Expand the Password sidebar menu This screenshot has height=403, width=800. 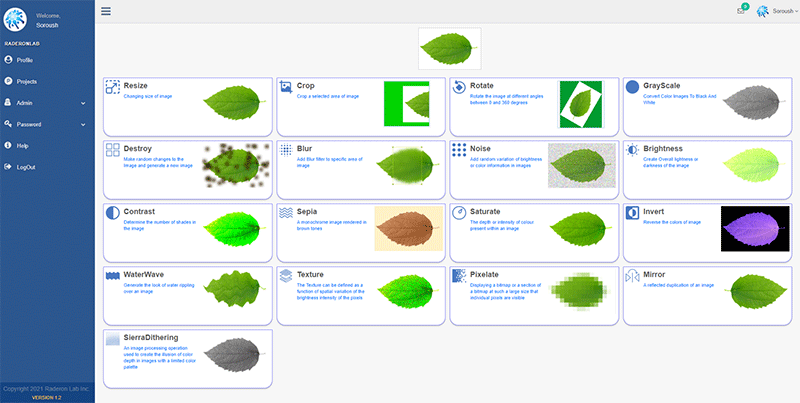pos(47,124)
